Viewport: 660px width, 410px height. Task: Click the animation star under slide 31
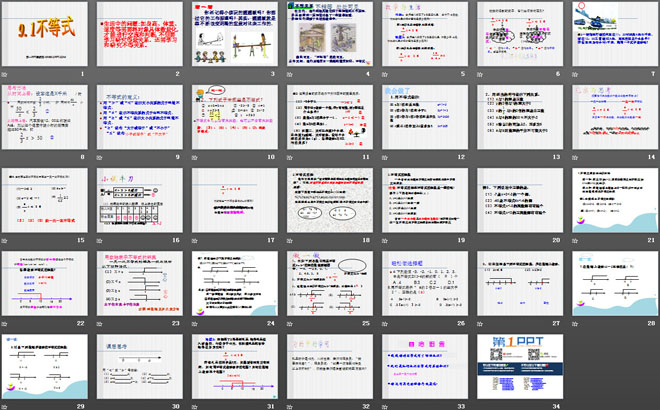point(194,407)
